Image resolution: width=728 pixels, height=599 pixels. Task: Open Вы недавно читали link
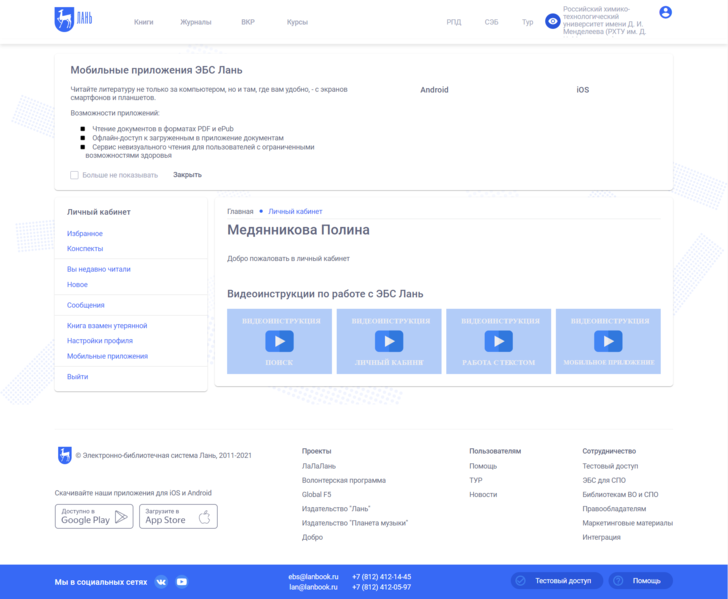coord(99,269)
